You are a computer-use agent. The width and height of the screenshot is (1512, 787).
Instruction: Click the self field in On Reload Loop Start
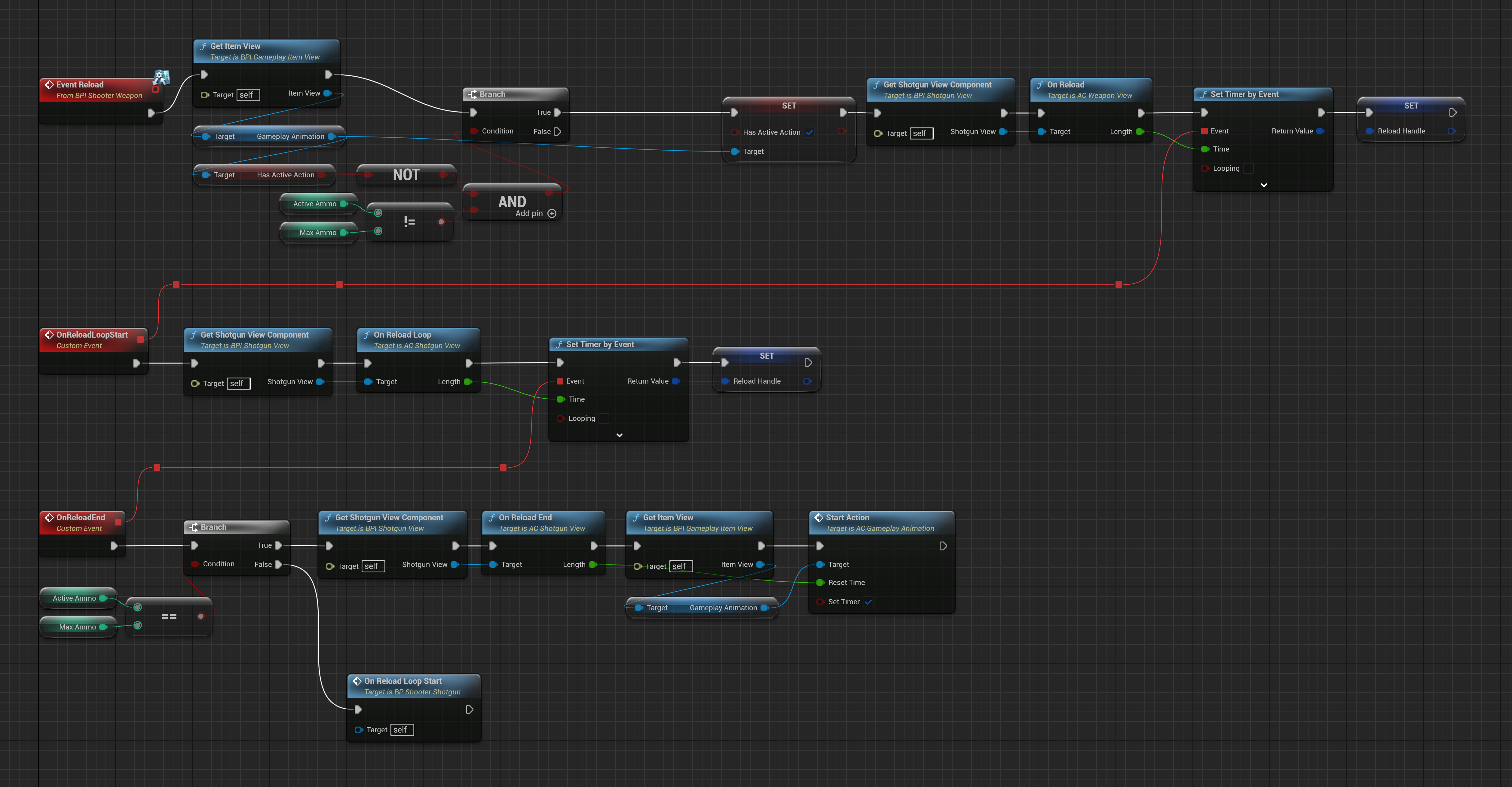pyautogui.click(x=402, y=730)
